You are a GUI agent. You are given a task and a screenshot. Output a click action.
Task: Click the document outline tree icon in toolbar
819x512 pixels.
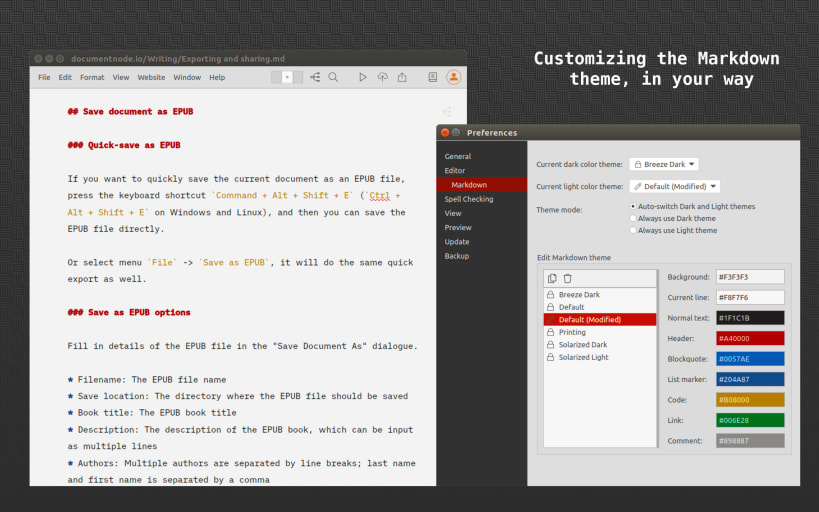[x=315, y=77]
